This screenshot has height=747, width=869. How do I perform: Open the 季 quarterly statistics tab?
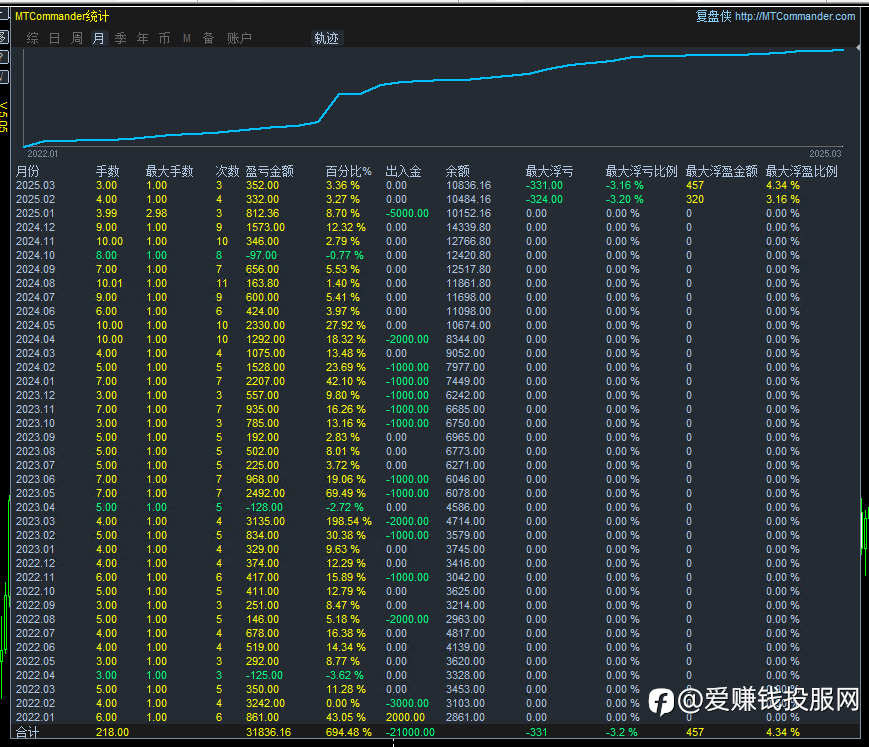point(120,38)
